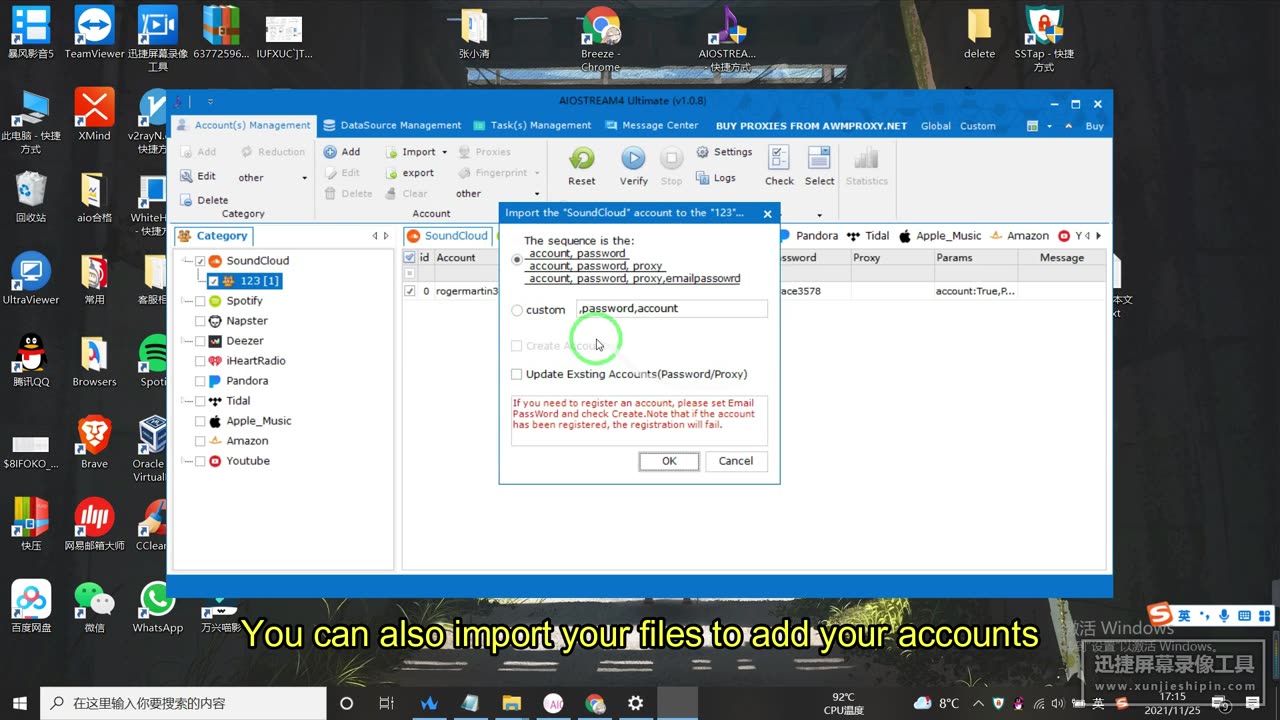The height and width of the screenshot is (720, 1280).
Task: Click Edit in Category group
Action: [198, 176]
